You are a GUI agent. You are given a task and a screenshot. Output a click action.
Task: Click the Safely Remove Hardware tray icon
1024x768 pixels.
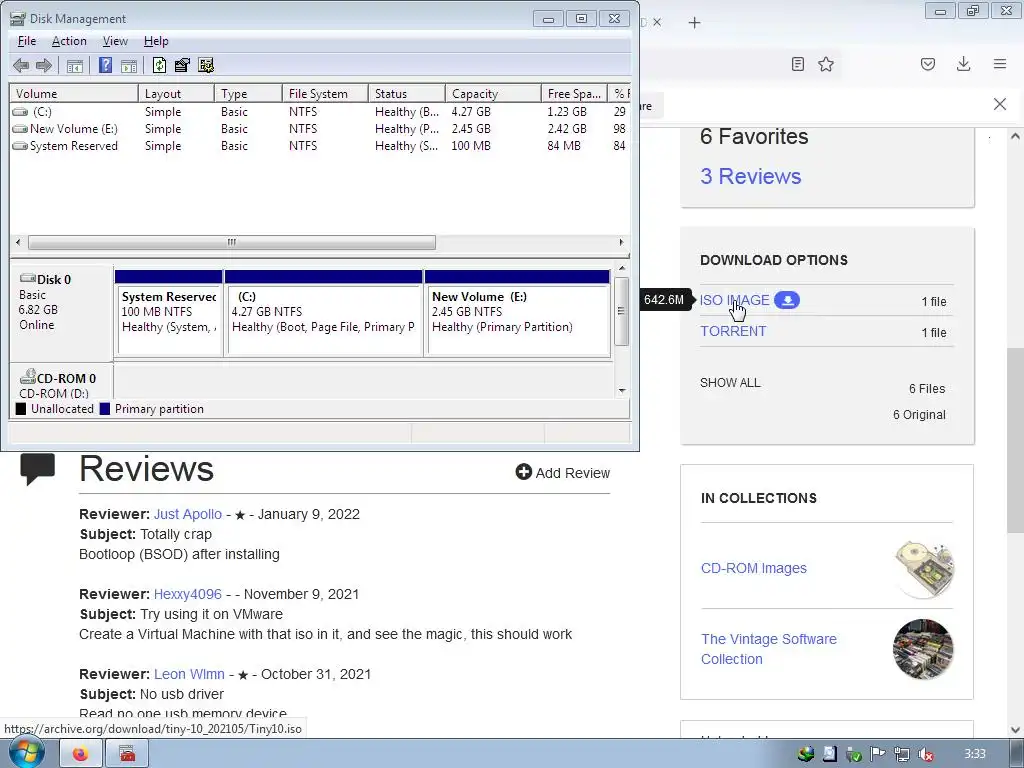(854, 754)
